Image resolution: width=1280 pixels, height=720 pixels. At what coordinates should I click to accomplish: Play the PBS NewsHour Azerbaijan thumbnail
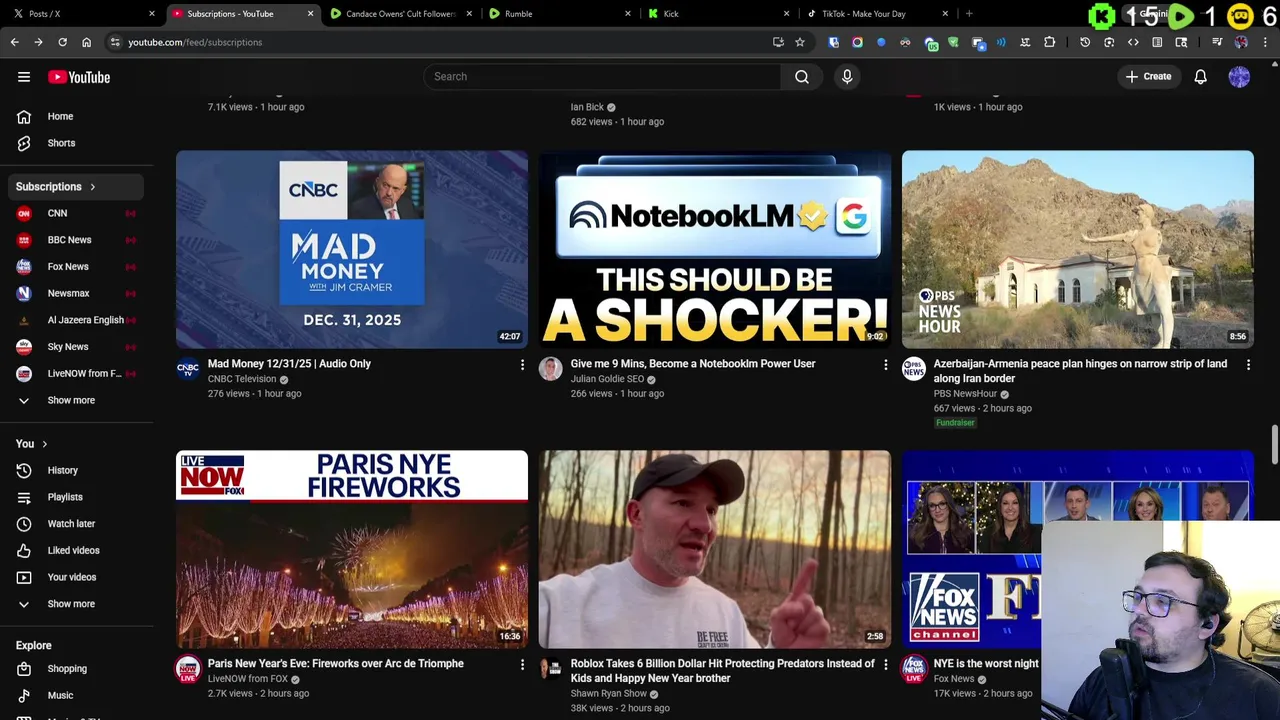point(1078,249)
